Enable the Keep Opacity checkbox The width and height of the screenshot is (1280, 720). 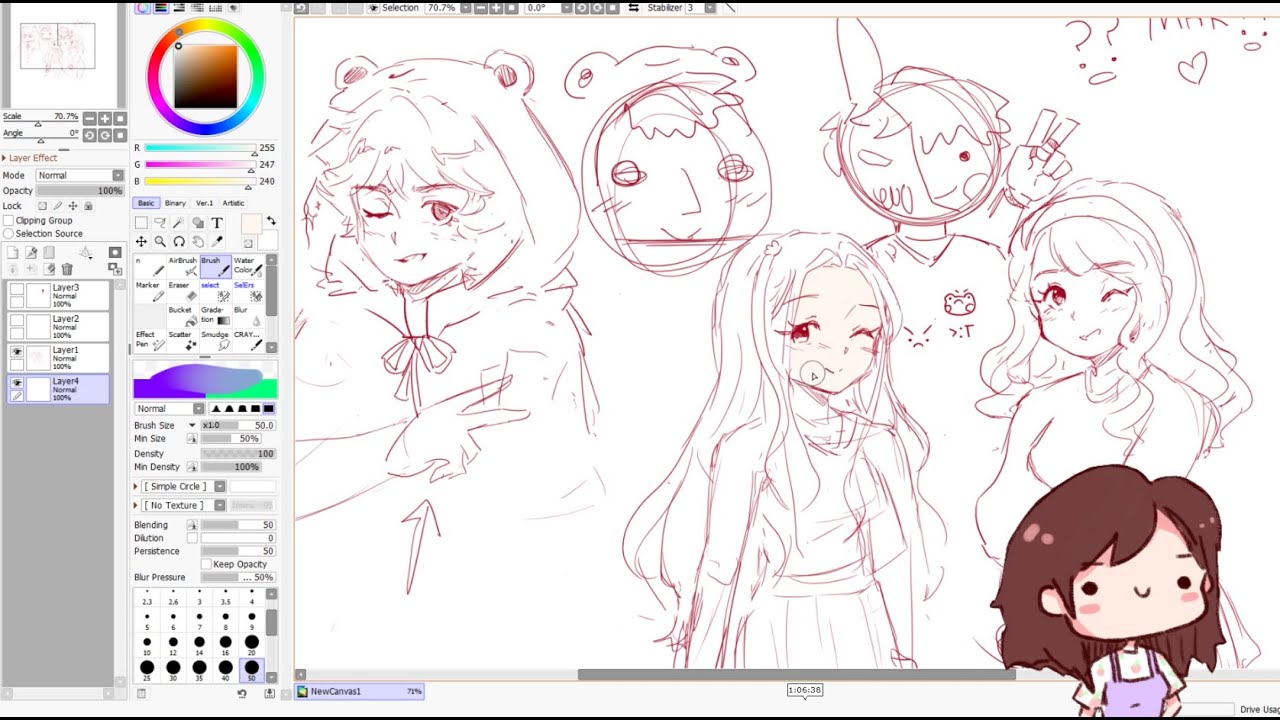pos(206,564)
